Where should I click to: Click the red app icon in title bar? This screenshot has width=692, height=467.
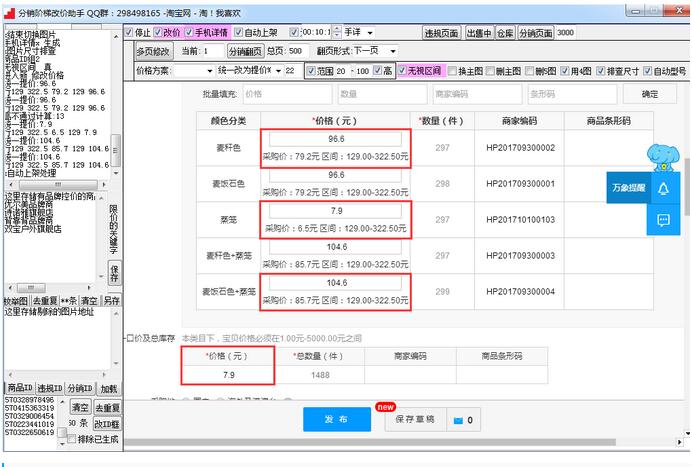tap(10, 13)
